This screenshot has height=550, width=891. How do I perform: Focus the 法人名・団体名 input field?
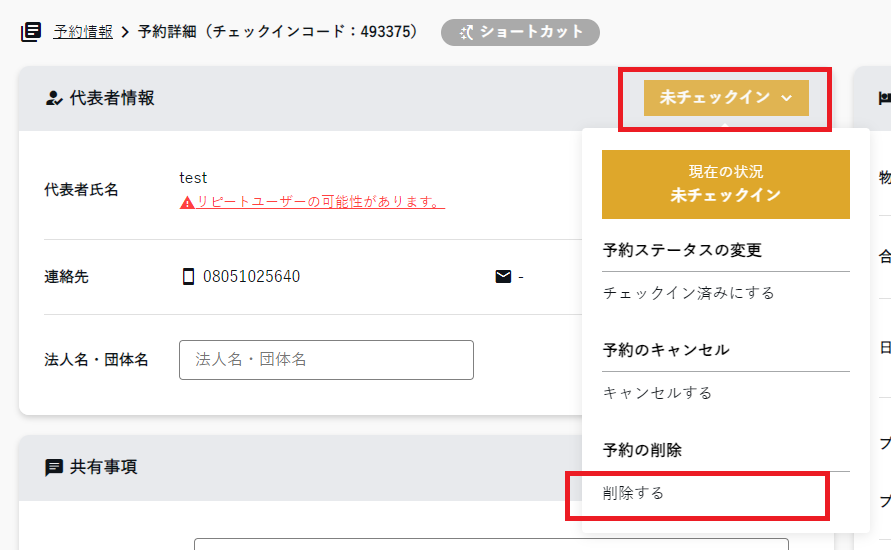click(x=326, y=360)
